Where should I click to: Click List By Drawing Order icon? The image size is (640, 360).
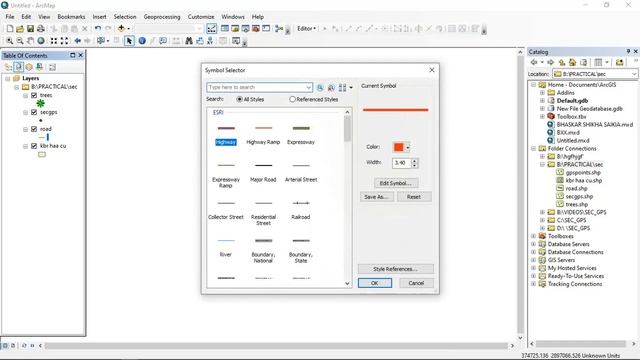(8, 67)
